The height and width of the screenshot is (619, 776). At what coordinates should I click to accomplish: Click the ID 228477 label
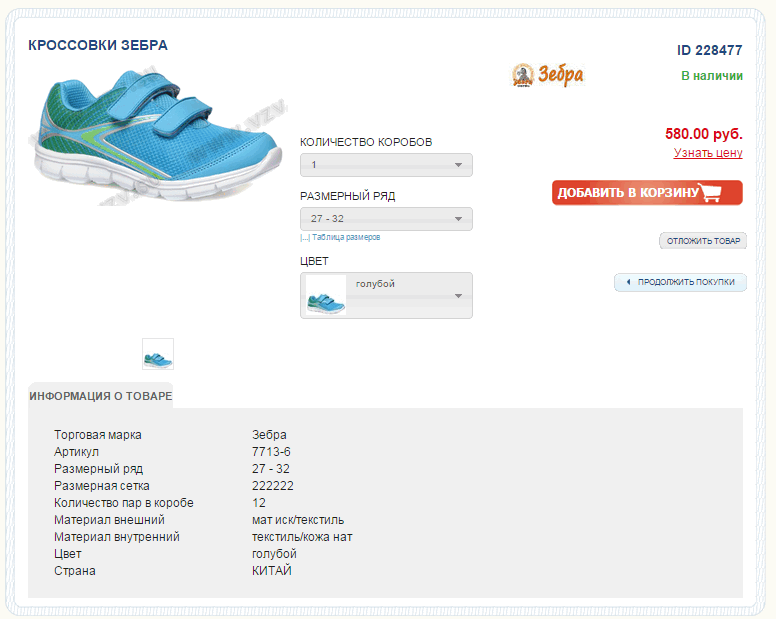[x=709, y=50]
